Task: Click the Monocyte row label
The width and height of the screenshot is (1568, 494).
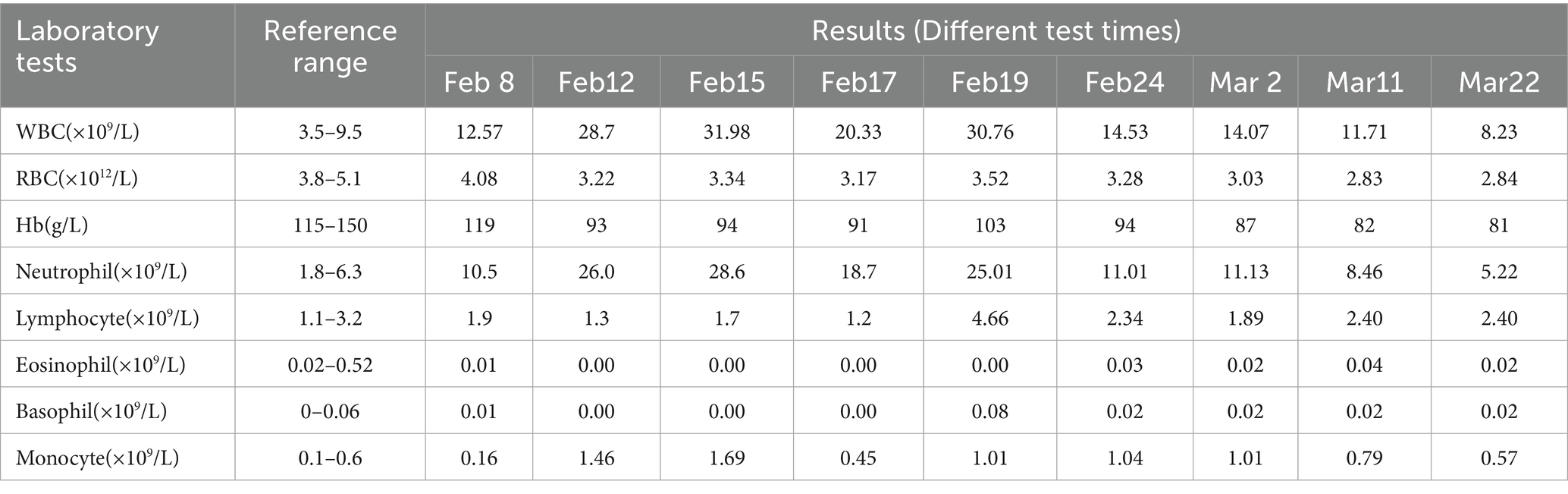Action: pyautogui.click(x=97, y=458)
